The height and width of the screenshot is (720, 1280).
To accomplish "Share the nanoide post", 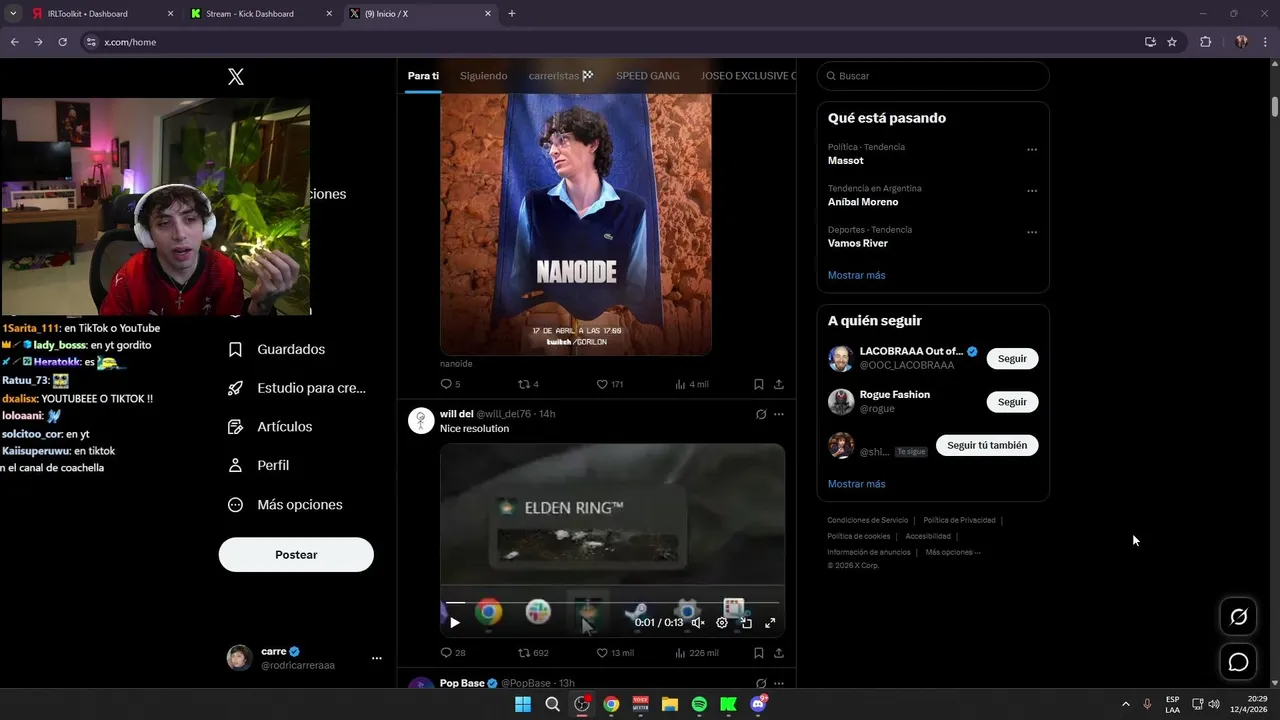I will pos(779,384).
